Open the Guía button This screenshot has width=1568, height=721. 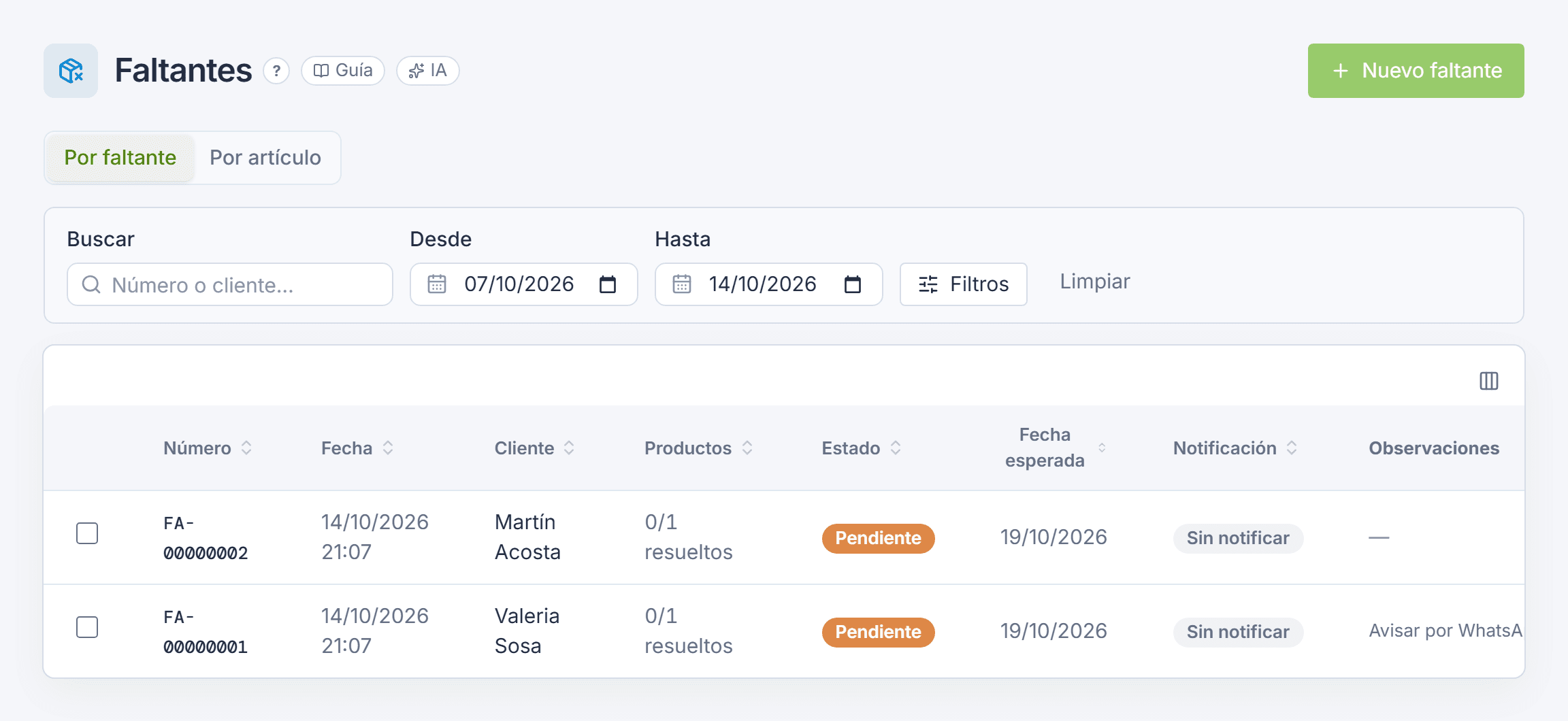(x=343, y=71)
